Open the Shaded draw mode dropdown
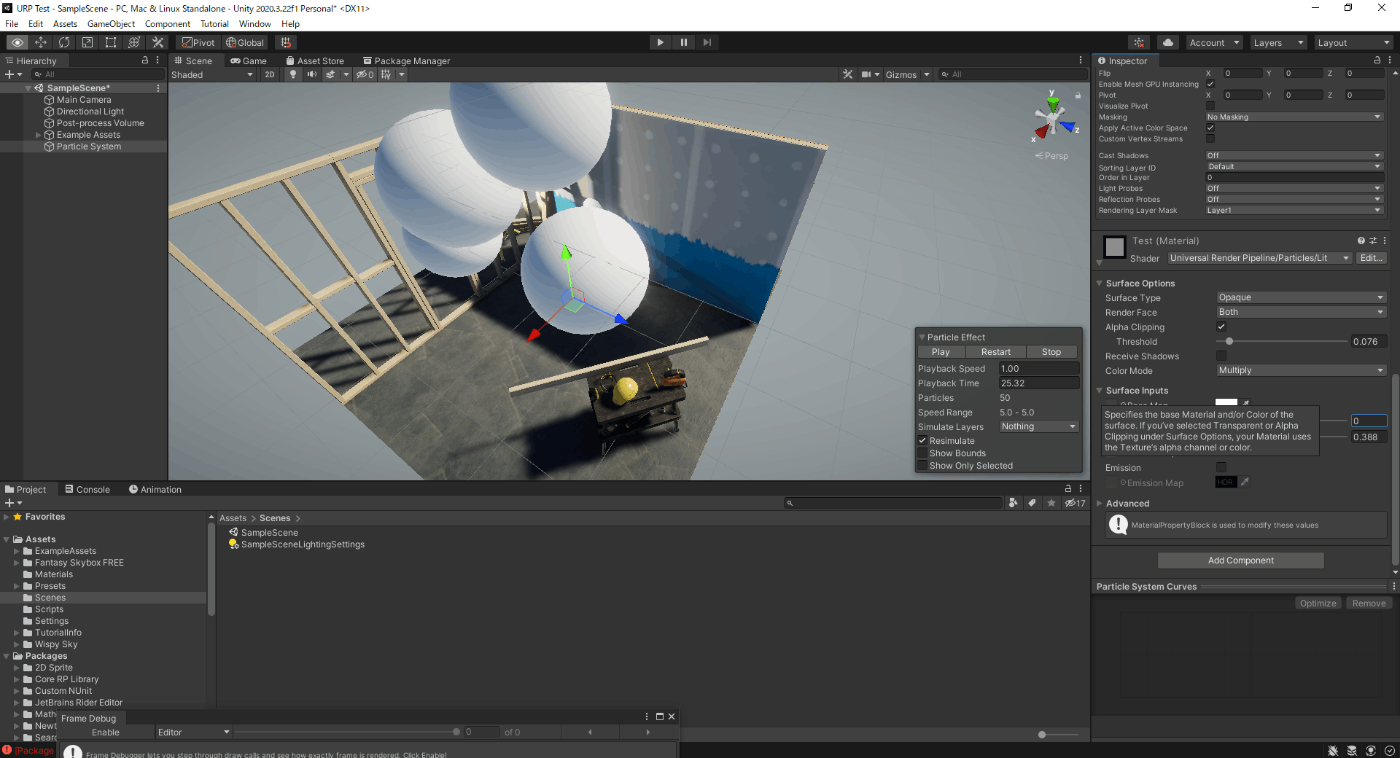1400x758 pixels. [213, 75]
